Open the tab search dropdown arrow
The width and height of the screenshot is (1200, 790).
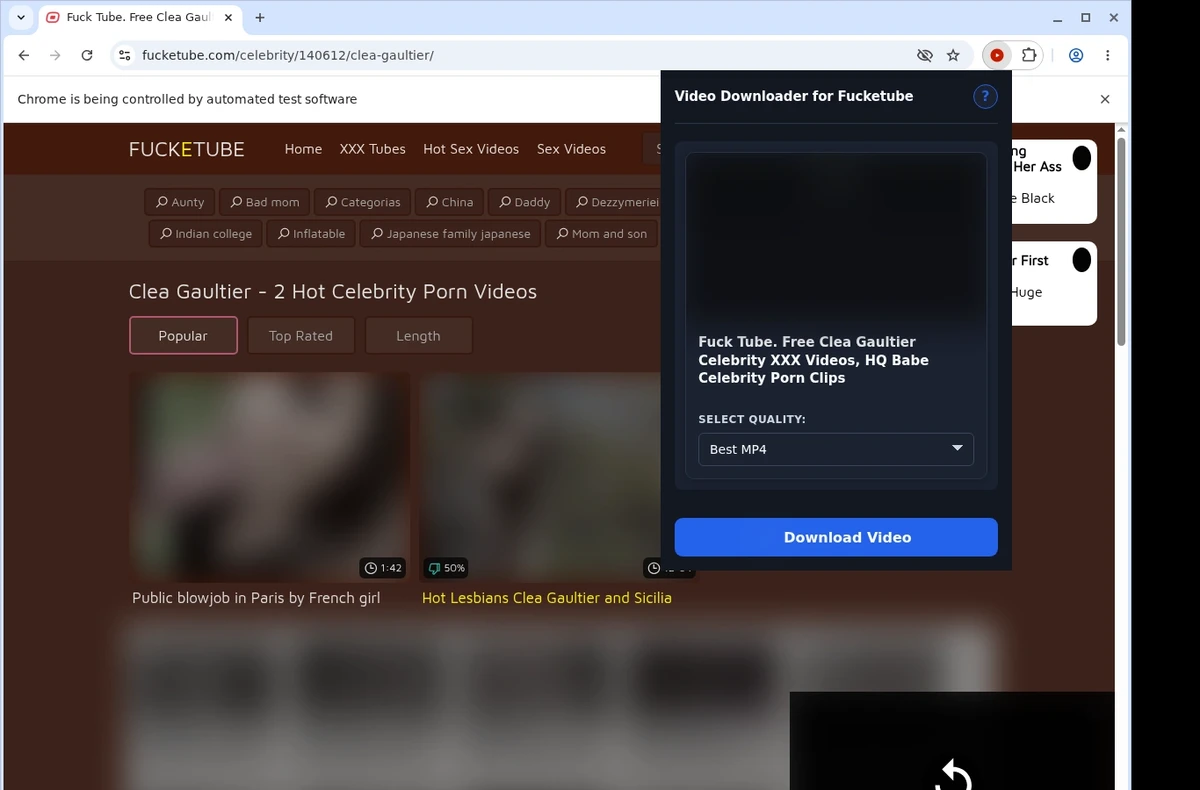[x=21, y=17]
